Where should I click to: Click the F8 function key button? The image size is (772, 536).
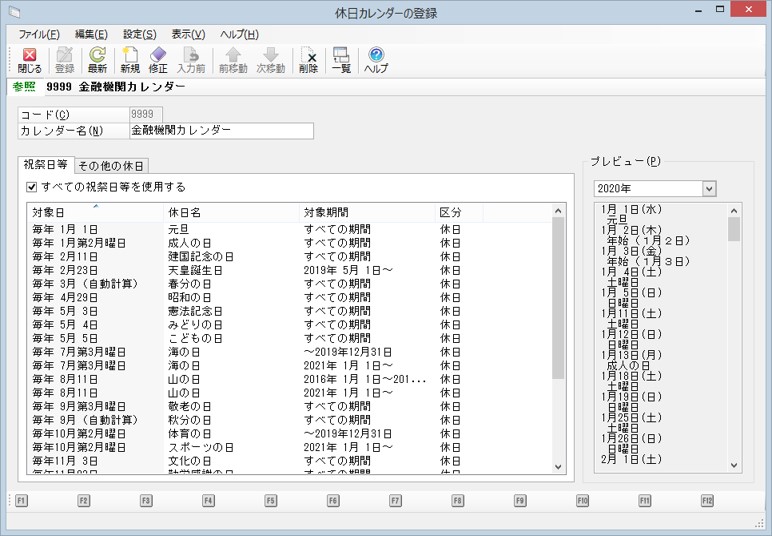click(457, 501)
